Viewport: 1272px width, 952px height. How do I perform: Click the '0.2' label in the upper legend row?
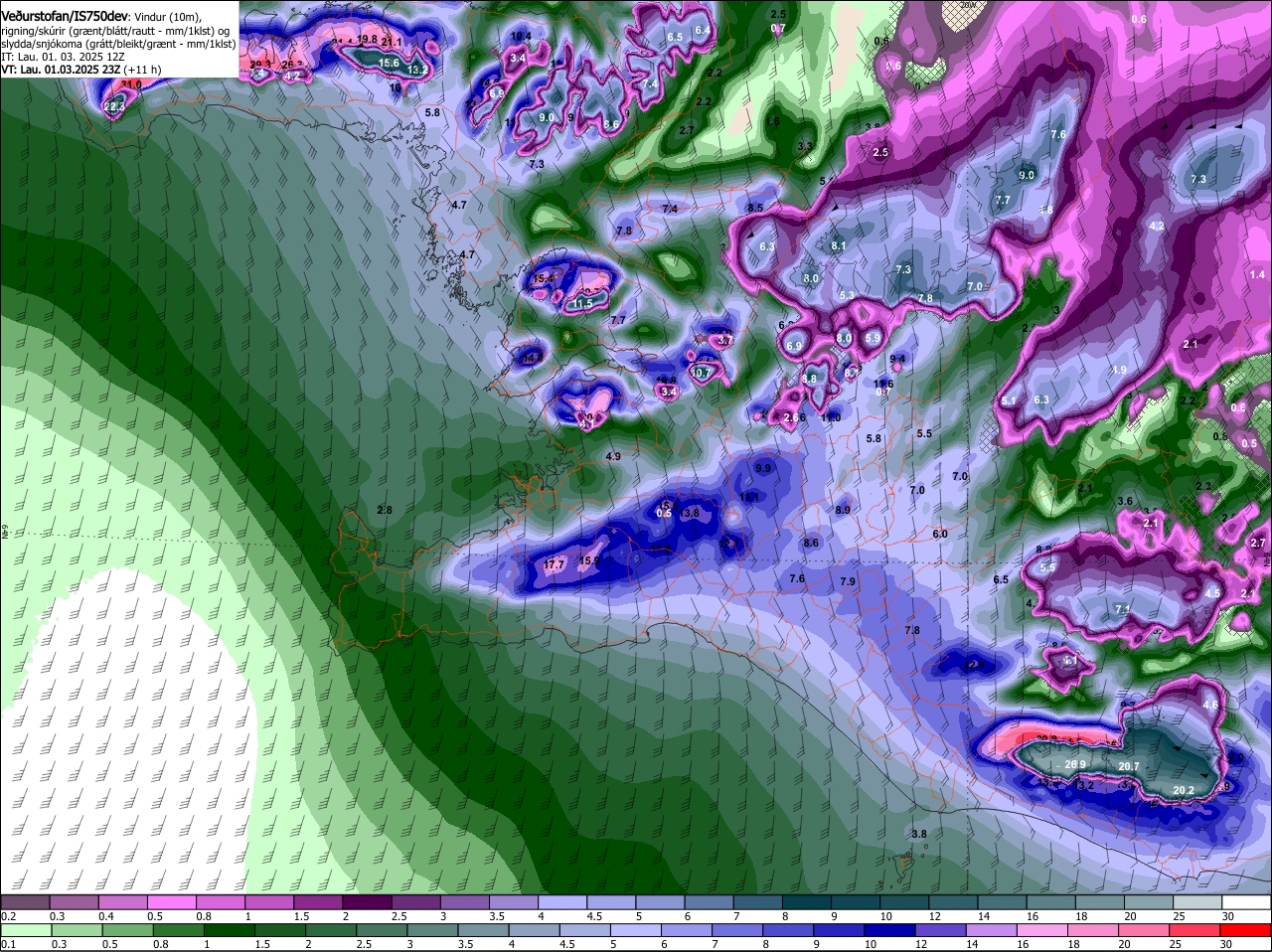[x=9, y=916]
